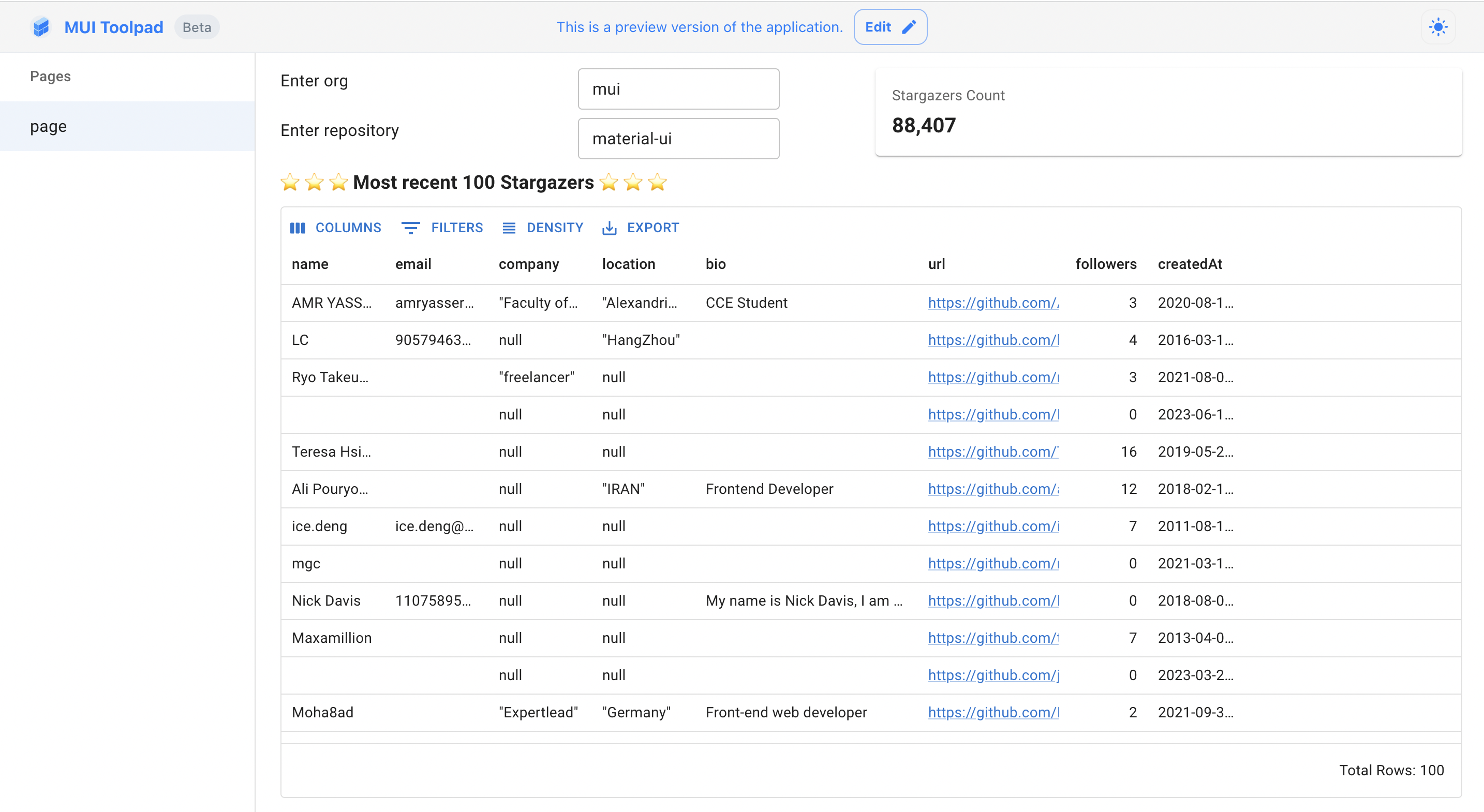Viewport: 1484px width, 812px height.
Task: Open GitHub link in Moha8ad row
Action: pos(993,713)
